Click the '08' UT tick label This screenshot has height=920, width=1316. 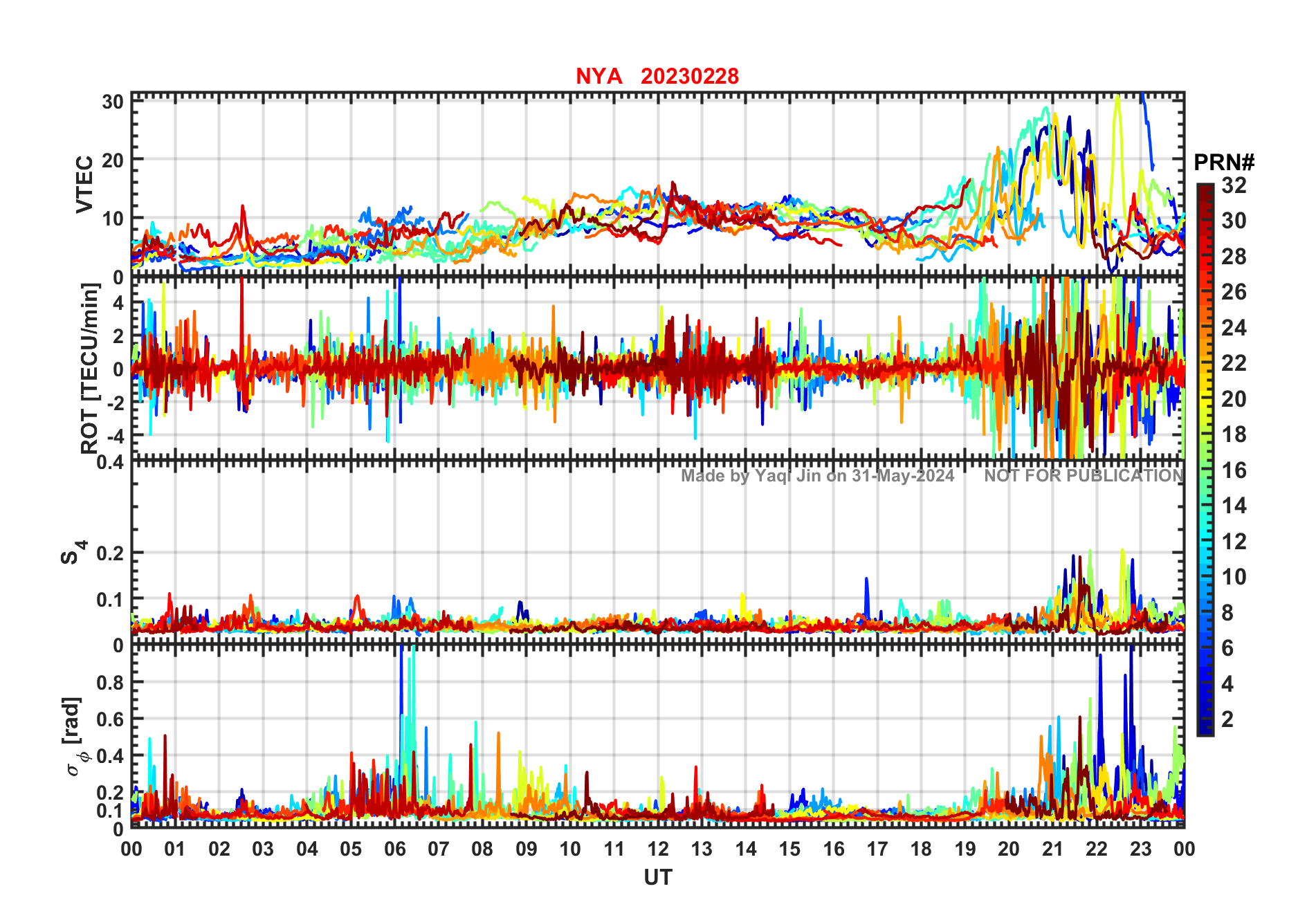[x=482, y=849]
